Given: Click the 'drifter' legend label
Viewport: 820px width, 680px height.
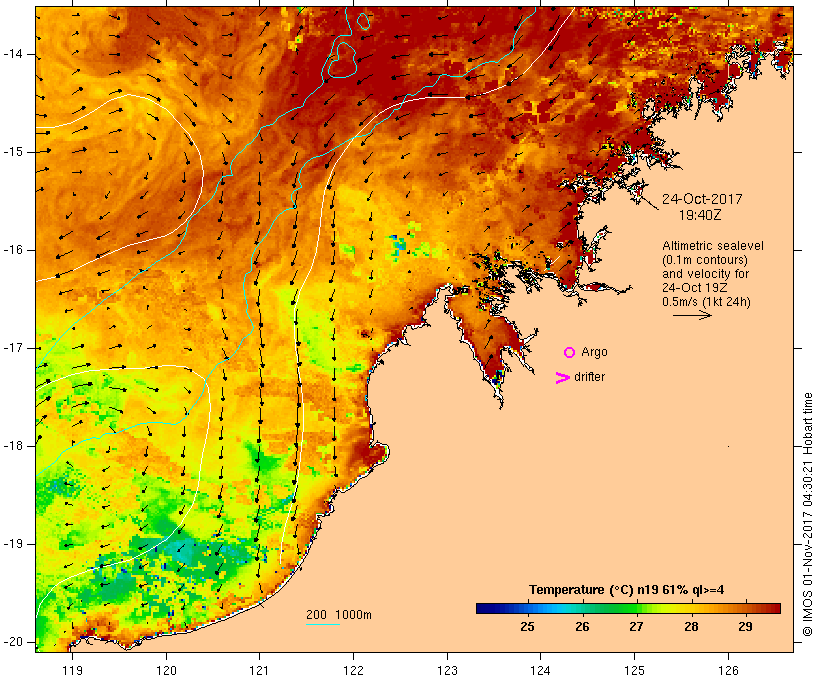Looking at the screenshot, I should point(589,377).
